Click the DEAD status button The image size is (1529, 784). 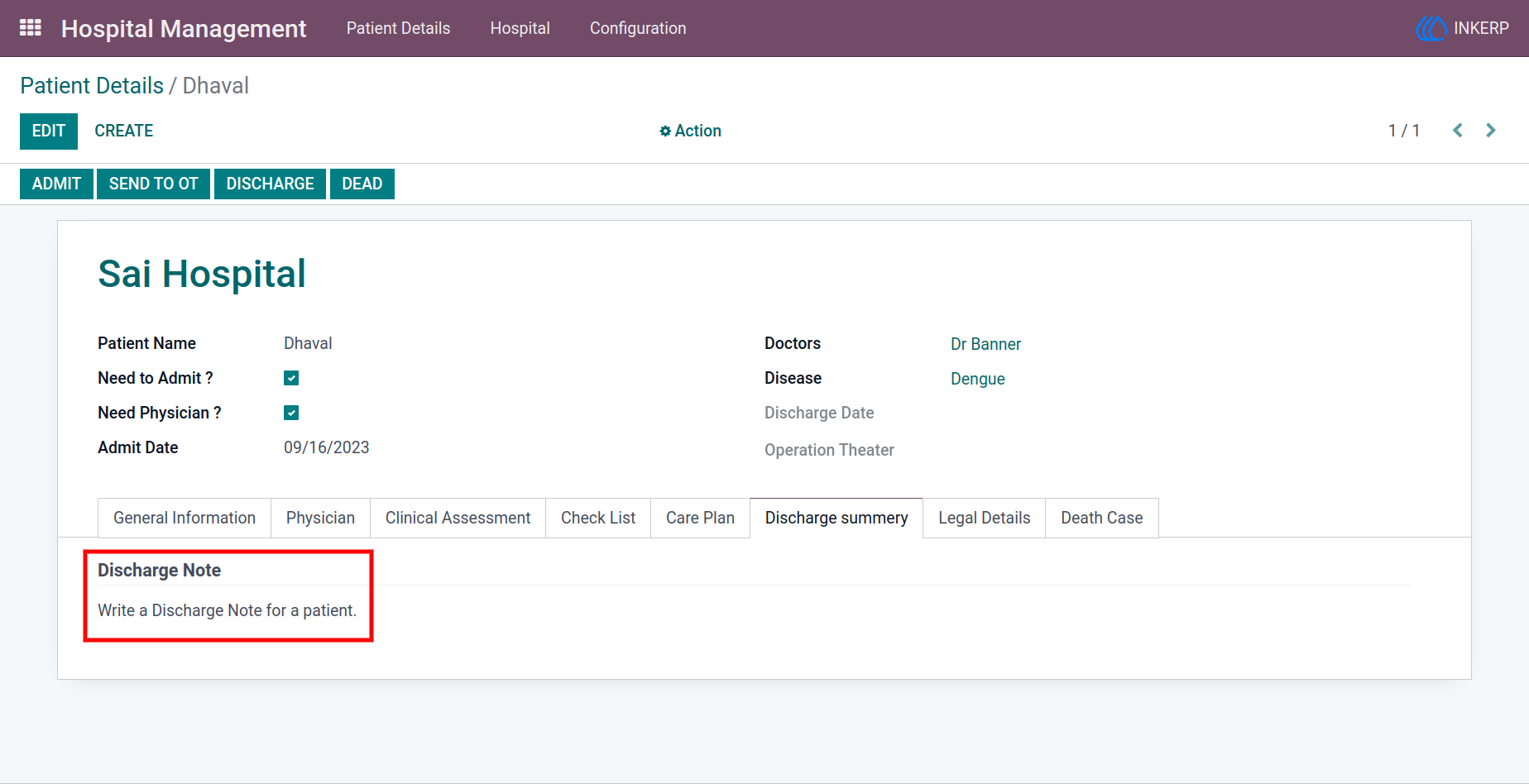coord(362,184)
